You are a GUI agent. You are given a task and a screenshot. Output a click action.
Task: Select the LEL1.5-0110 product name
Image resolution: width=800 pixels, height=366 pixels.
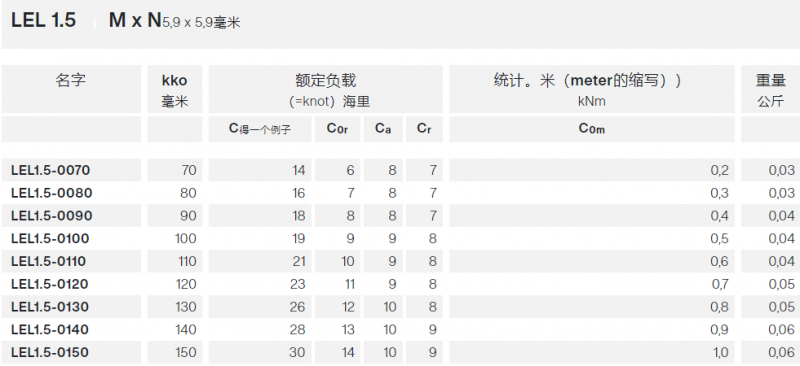tap(48, 261)
